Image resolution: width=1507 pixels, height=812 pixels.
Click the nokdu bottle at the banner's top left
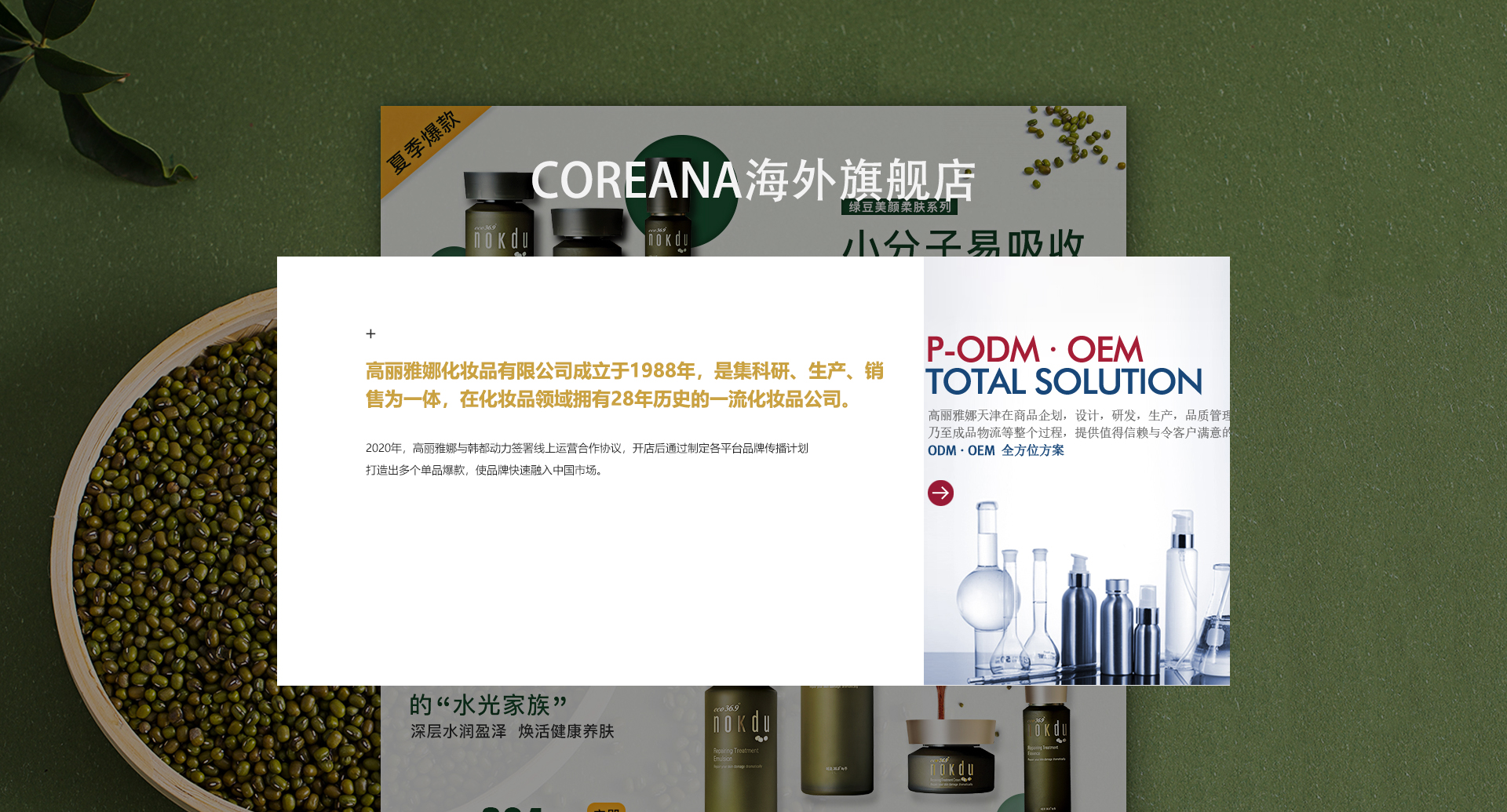coord(499,214)
